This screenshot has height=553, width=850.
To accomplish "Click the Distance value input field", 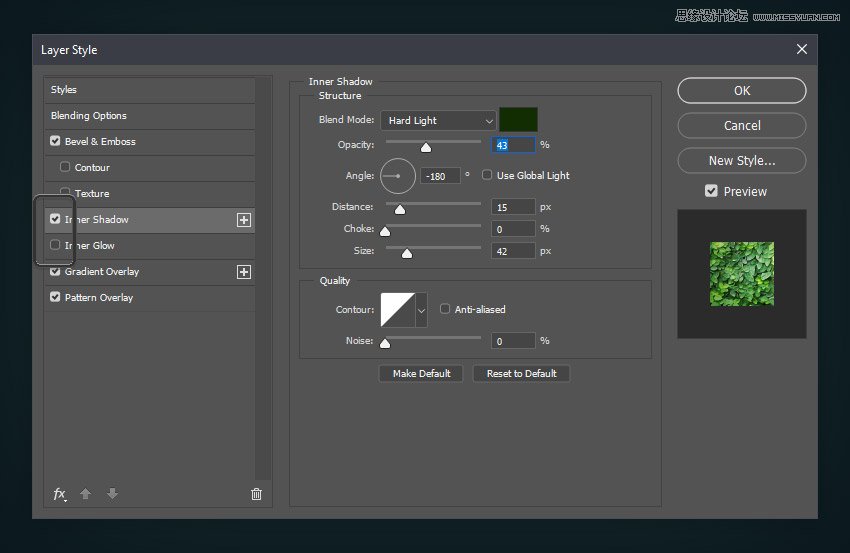I will [x=513, y=207].
